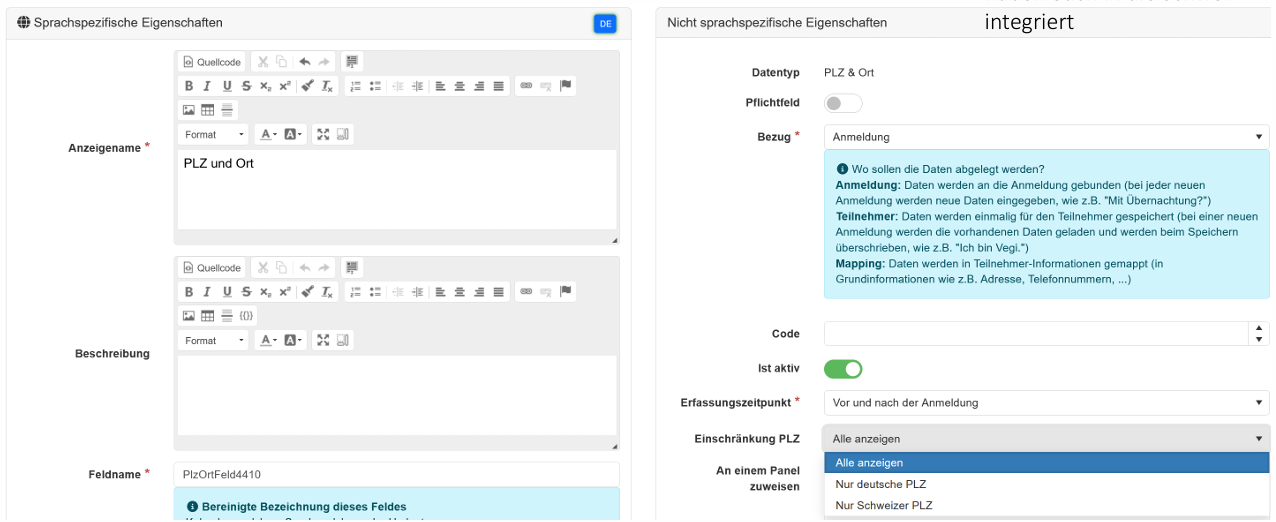
Task: Open the Bezug dropdown
Action: (x=1046, y=137)
